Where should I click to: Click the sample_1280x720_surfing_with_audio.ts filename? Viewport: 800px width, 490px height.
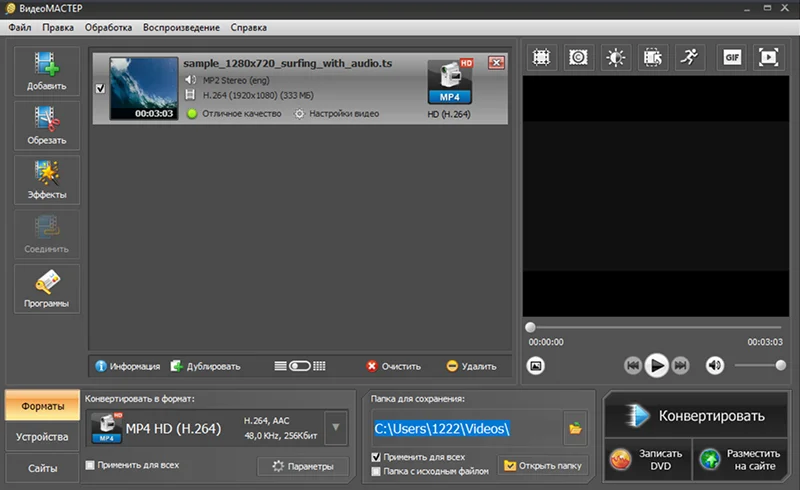point(288,63)
